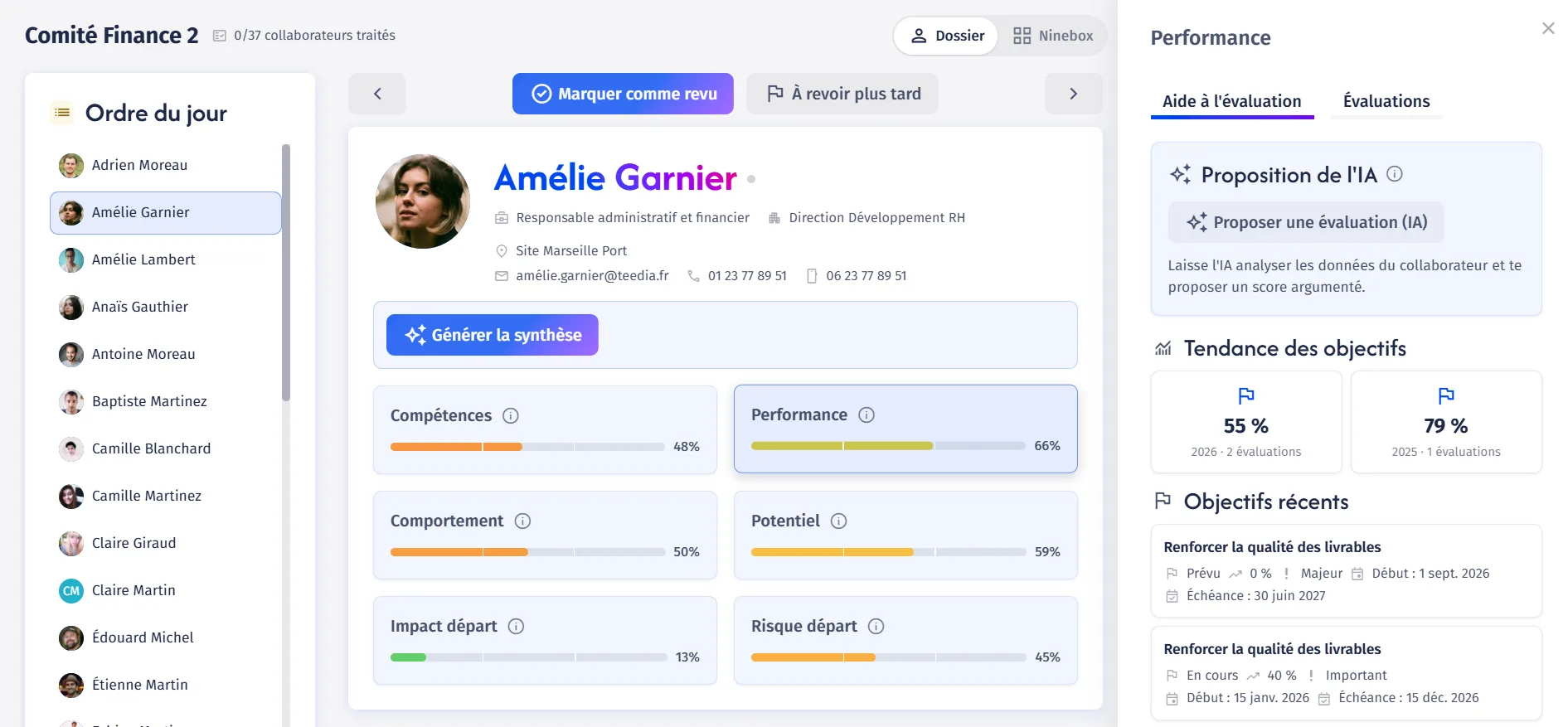Click the phone icon before 01 23 77 89 51
Viewport: 1568px width, 727px height.
(x=693, y=276)
